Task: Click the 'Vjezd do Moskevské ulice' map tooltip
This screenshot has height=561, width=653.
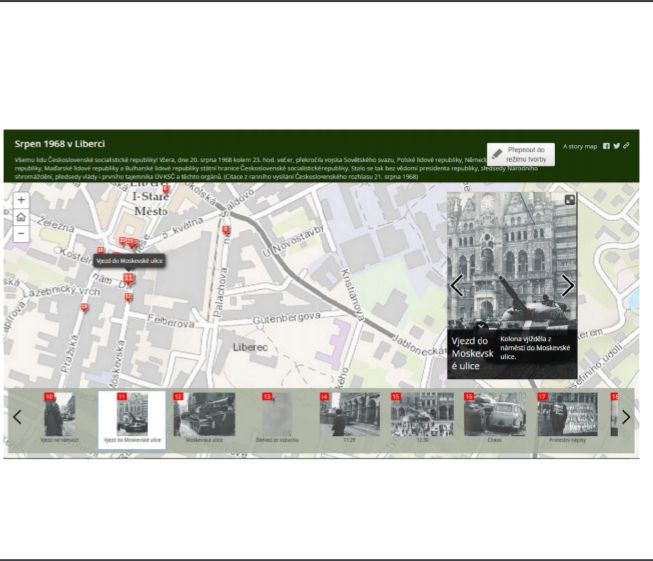Action: coord(129,261)
